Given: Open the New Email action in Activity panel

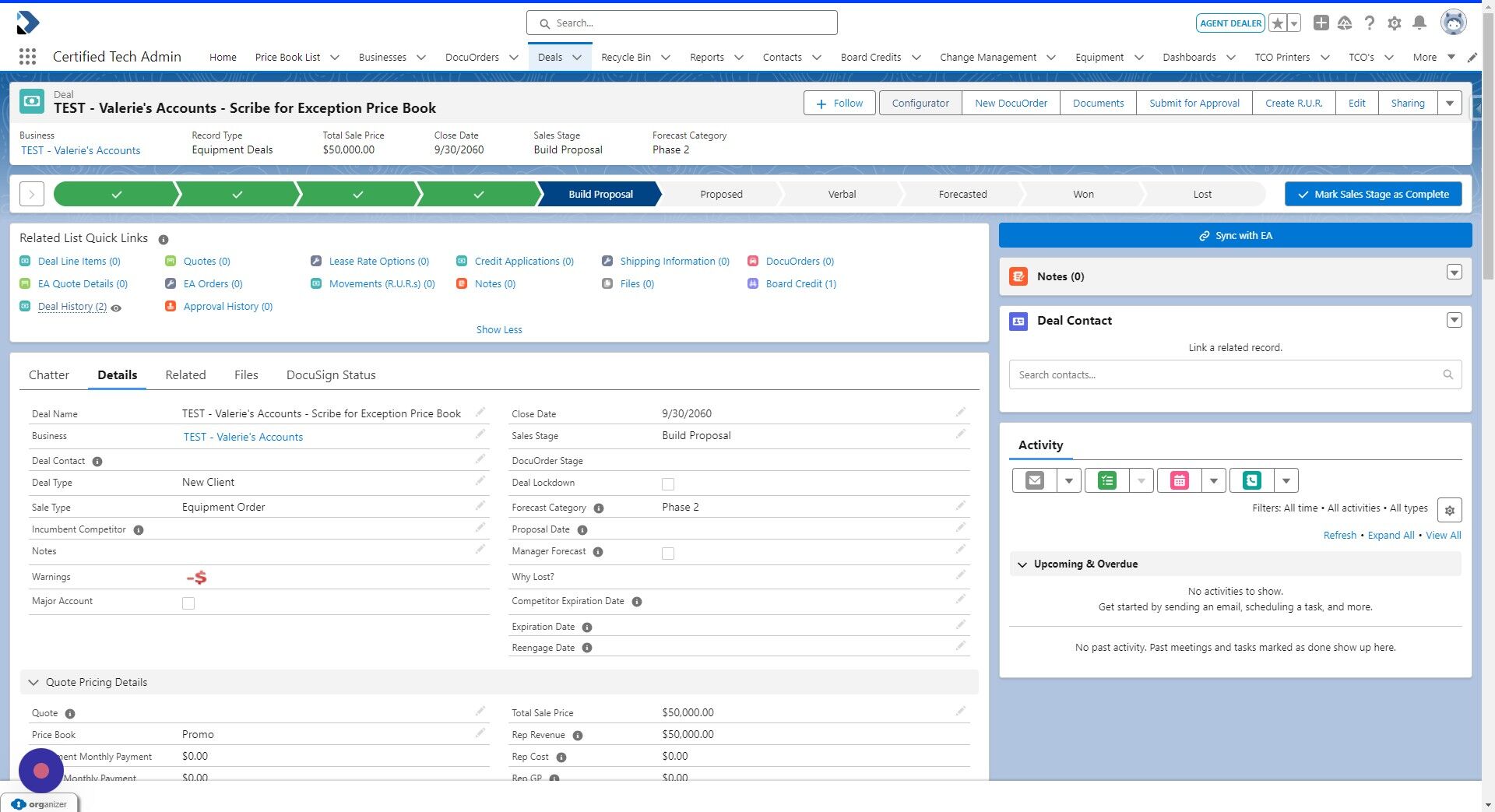Looking at the screenshot, I should click(1033, 480).
